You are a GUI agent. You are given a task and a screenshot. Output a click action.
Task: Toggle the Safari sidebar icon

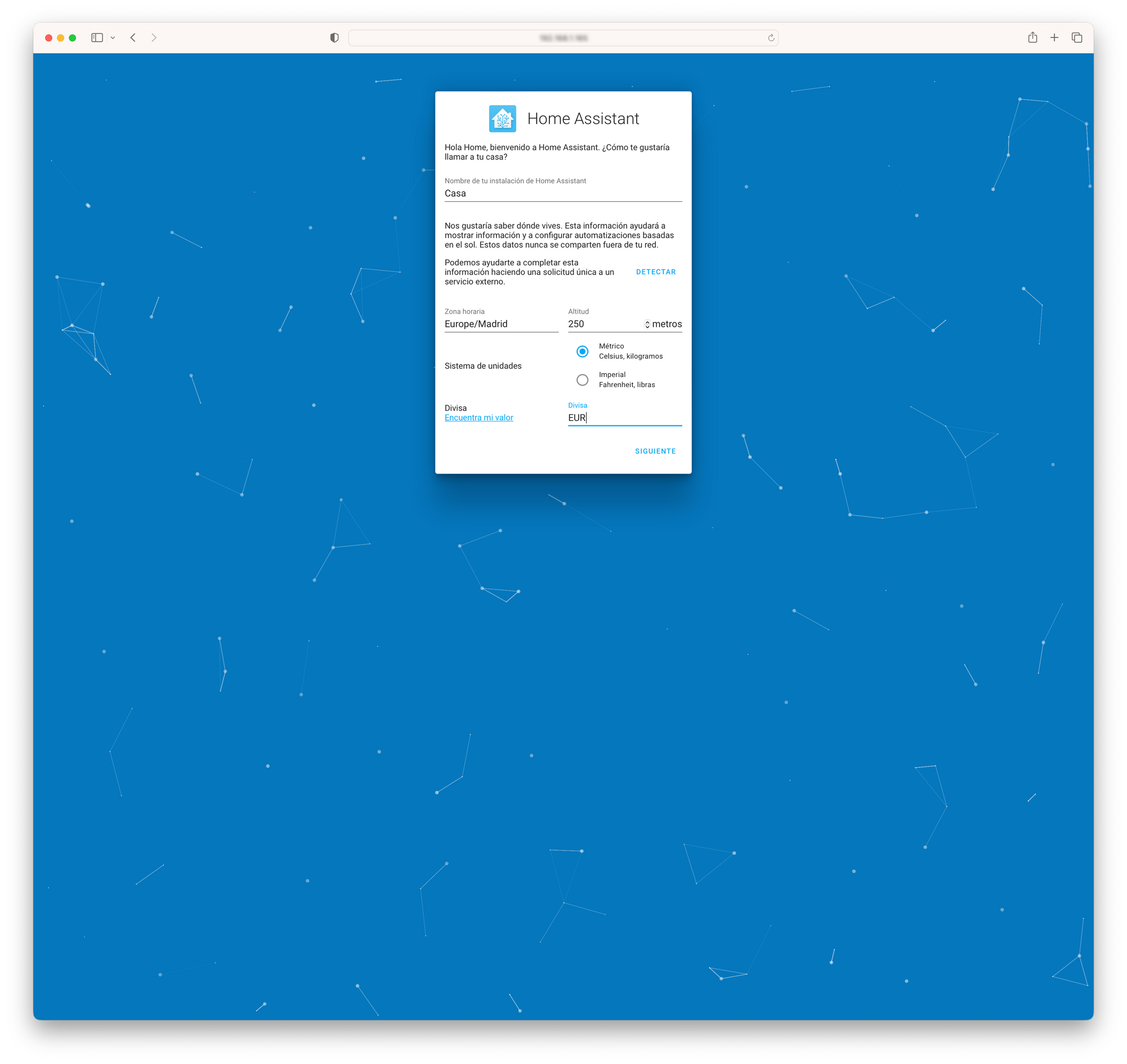pyautogui.click(x=97, y=38)
